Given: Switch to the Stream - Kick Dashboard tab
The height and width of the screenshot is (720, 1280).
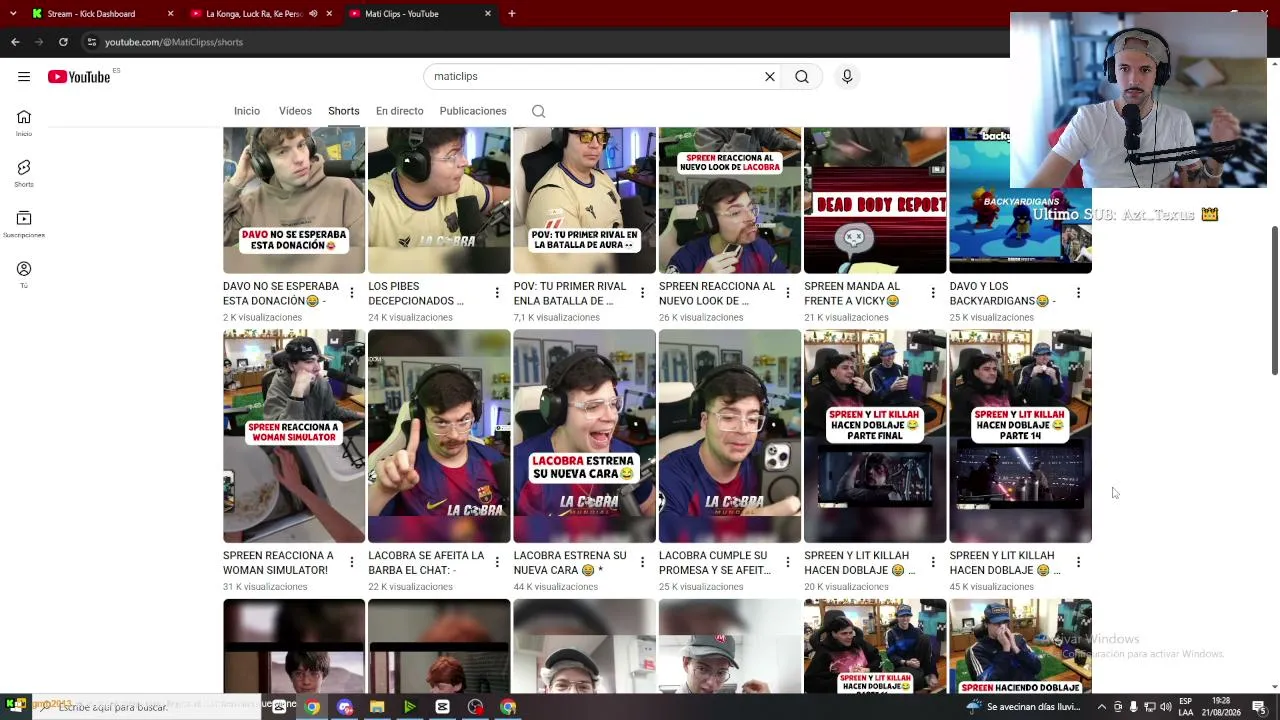Looking at the screenshot, I should click(x=100, y=14).
